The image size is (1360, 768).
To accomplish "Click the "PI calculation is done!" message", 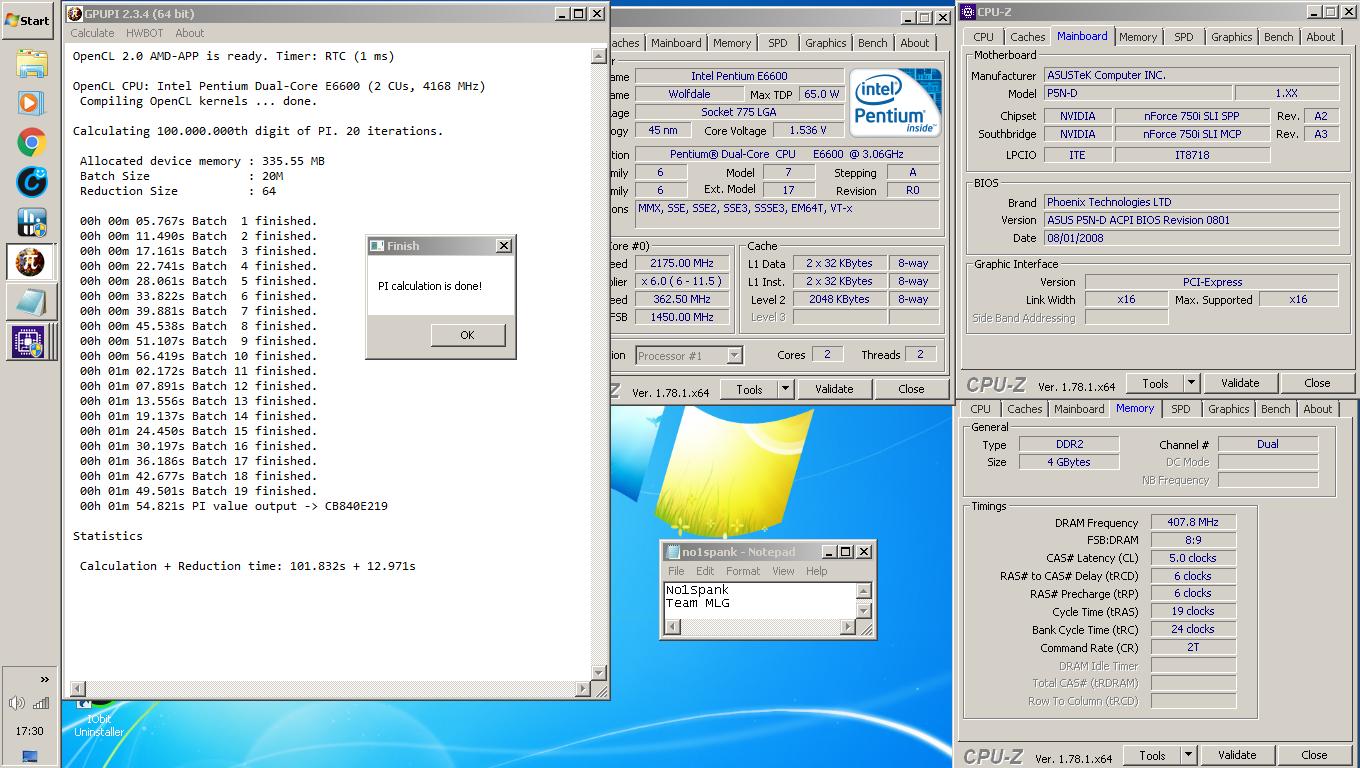I will pos(430,286).
